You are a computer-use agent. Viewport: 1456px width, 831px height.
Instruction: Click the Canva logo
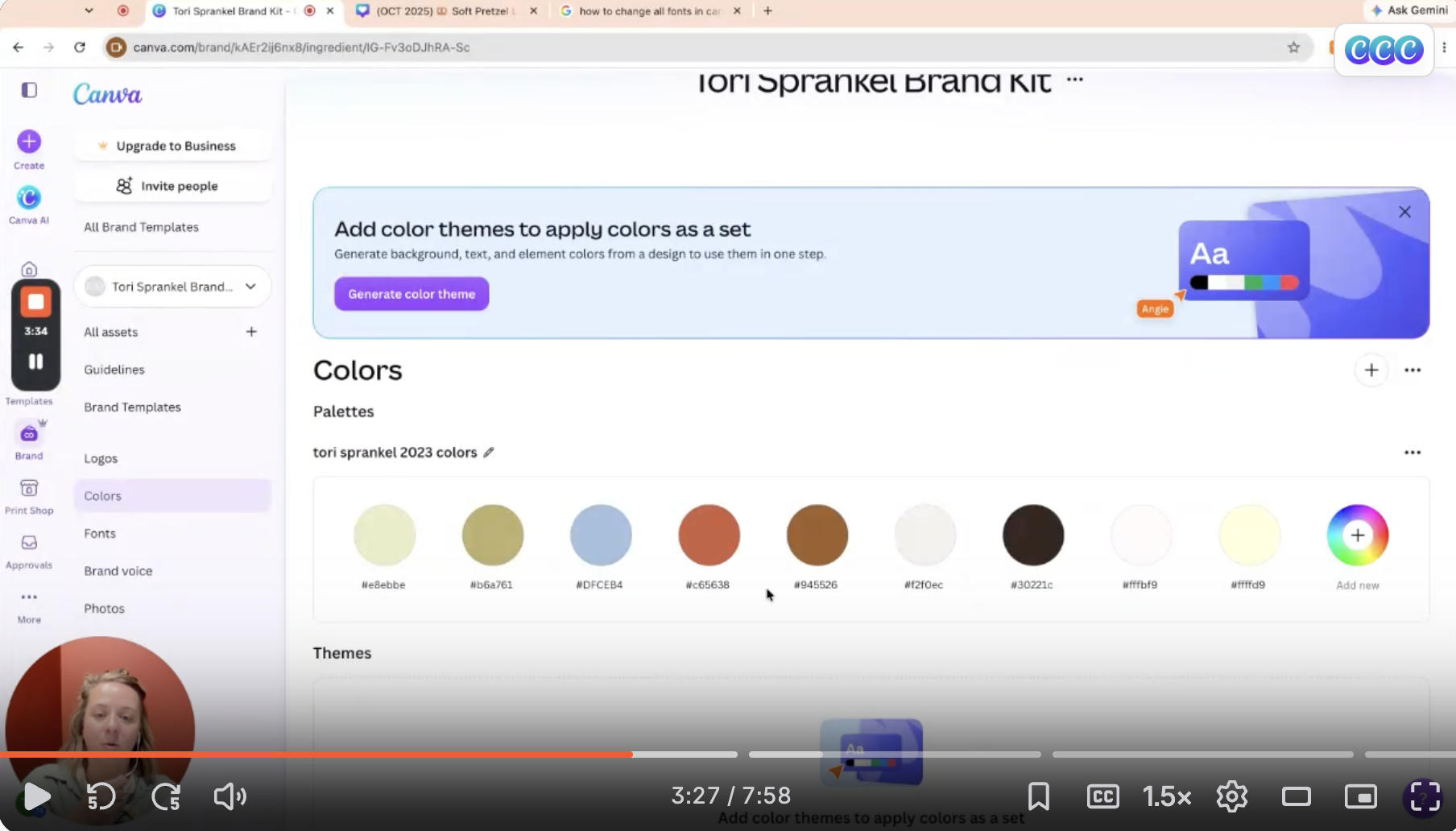point(107,94)
